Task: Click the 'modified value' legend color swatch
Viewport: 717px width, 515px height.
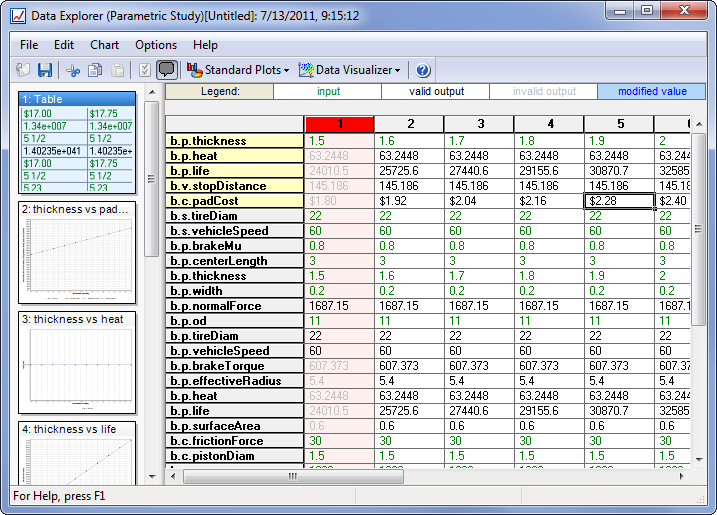Action: [652, 91]
